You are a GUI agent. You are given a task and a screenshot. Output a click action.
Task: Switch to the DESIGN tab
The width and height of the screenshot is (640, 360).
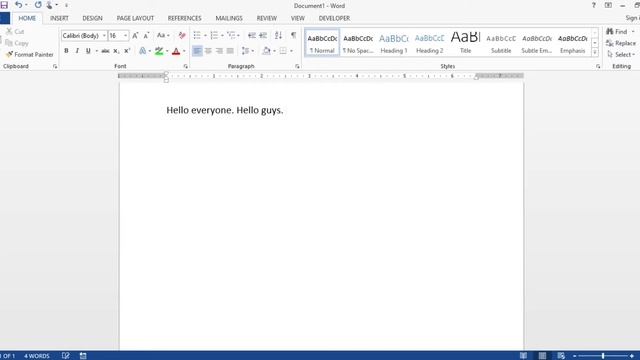pos(92,18)
